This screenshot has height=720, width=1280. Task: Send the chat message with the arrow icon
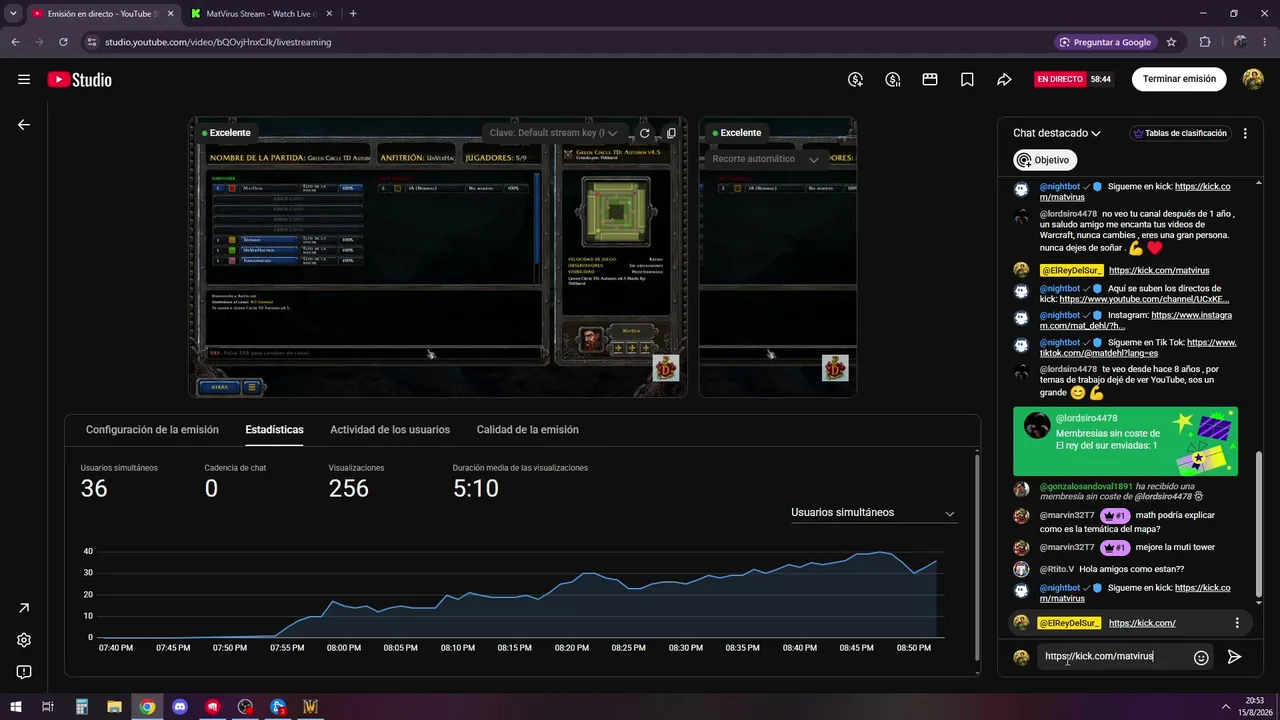tap(1235, 657)
